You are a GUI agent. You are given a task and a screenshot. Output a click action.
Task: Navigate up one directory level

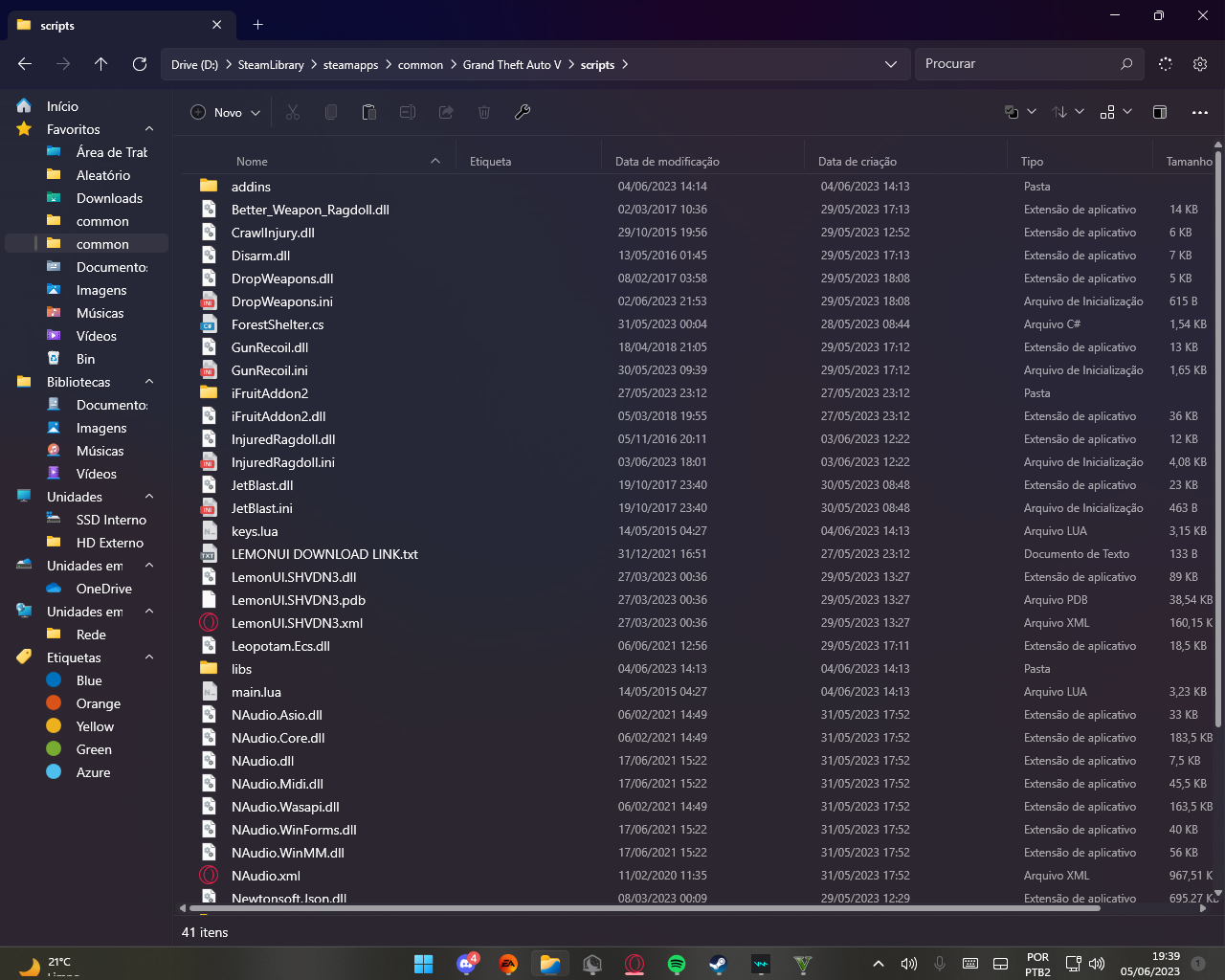[x=101, y=64]
